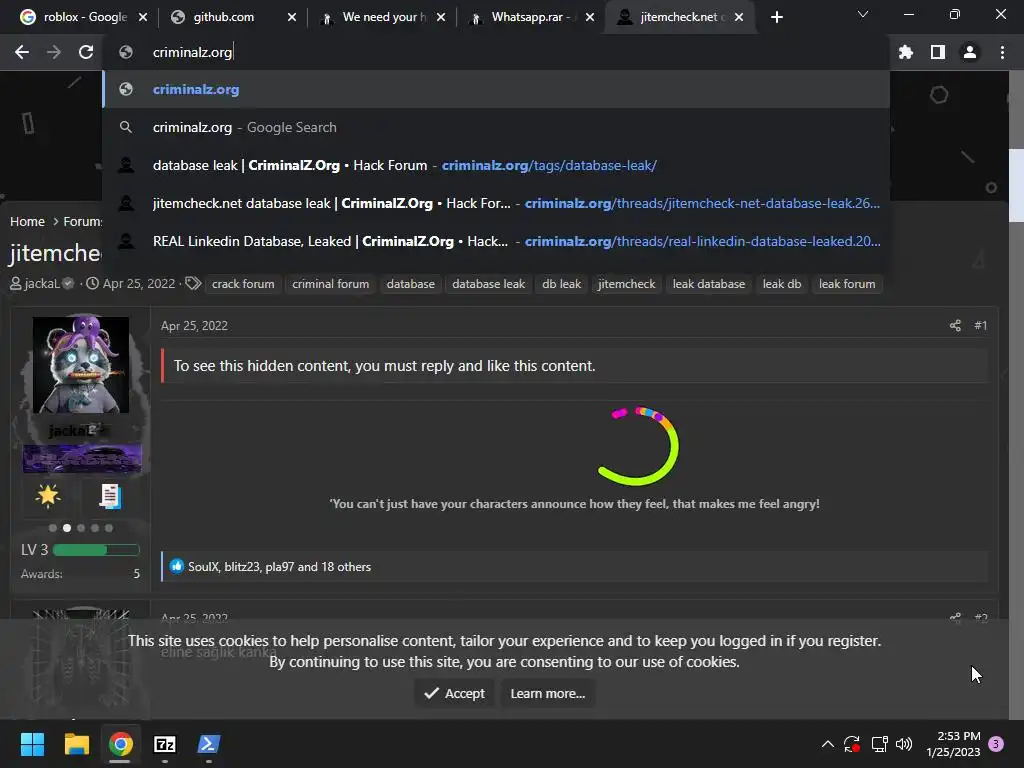Select the database leak tag
1024x768 pixels.
(x=488, y=284)
